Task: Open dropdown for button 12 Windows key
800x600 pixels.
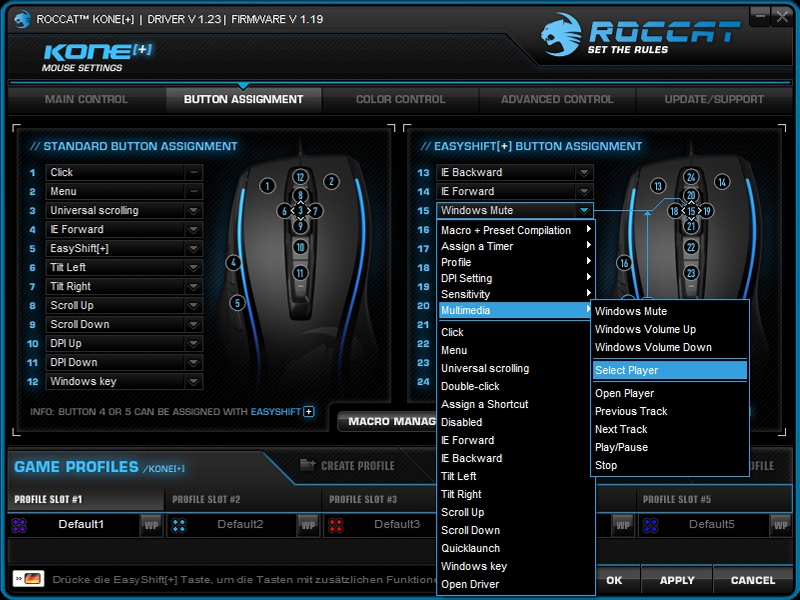Action: pos(193,381)
